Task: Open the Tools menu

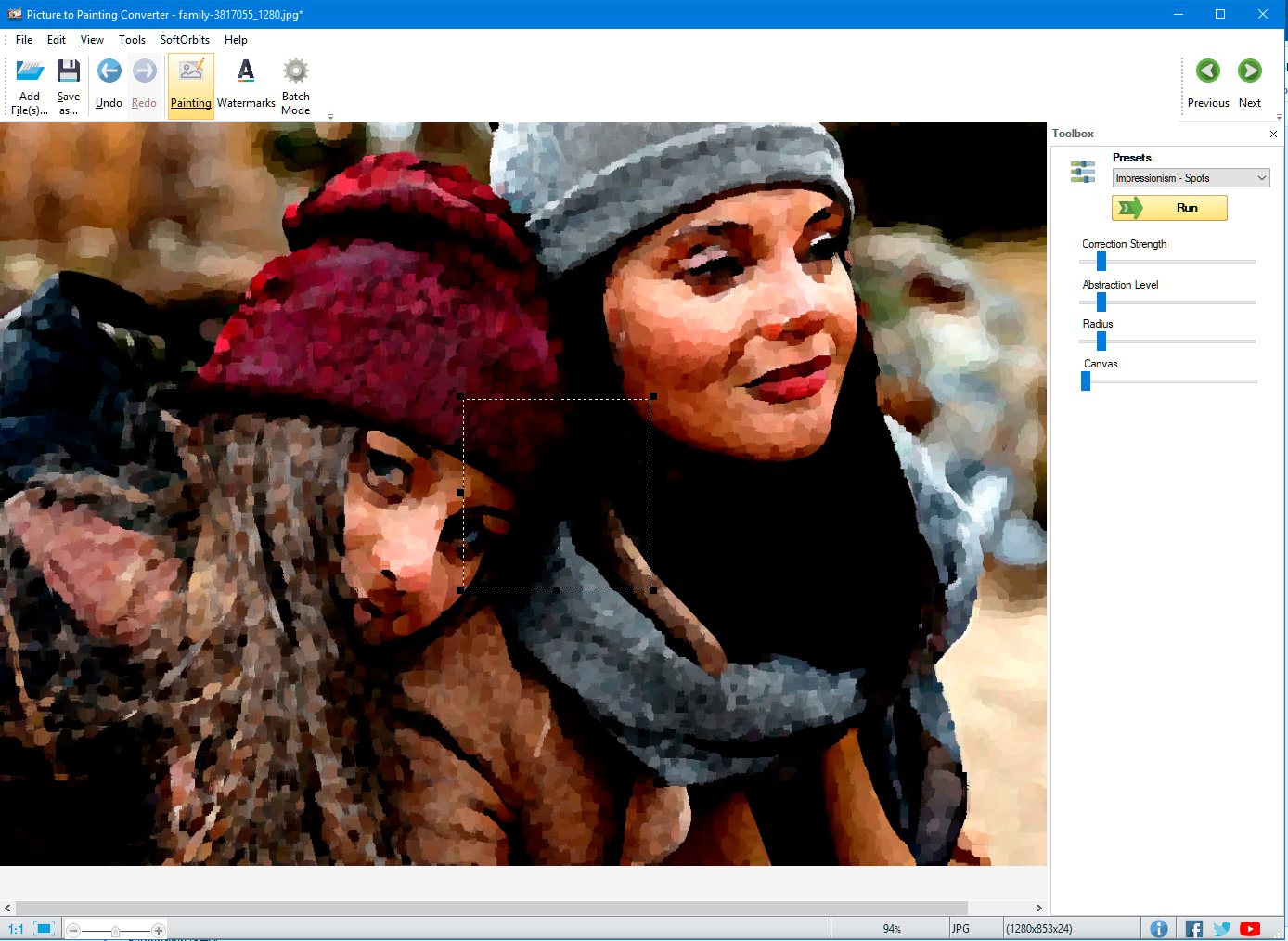Action: click(x=131, y=40)
